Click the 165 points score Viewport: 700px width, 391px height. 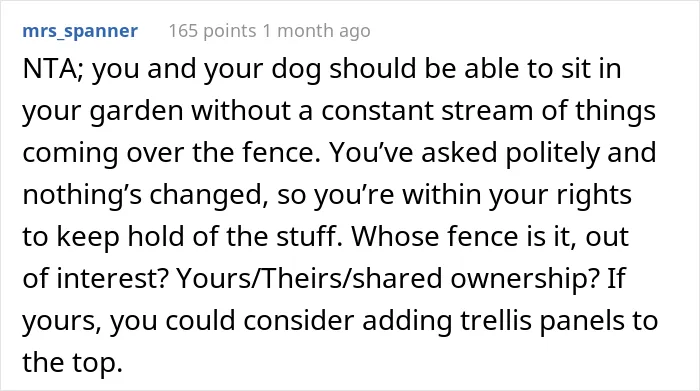tap(212, 31)
